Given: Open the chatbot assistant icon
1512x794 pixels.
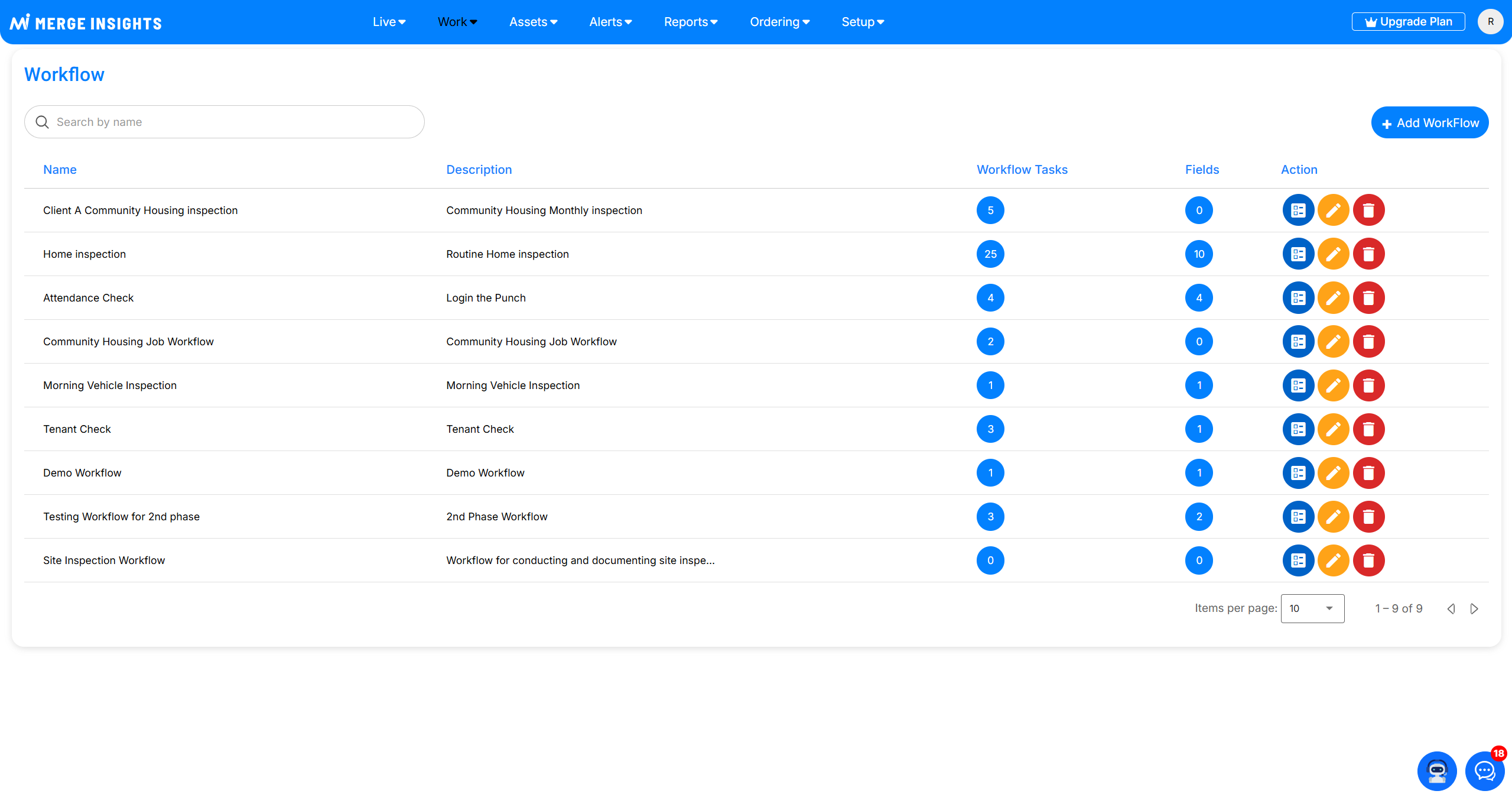Looking at the screenshot, I should pyautogui.click(x=1436, y=770).
